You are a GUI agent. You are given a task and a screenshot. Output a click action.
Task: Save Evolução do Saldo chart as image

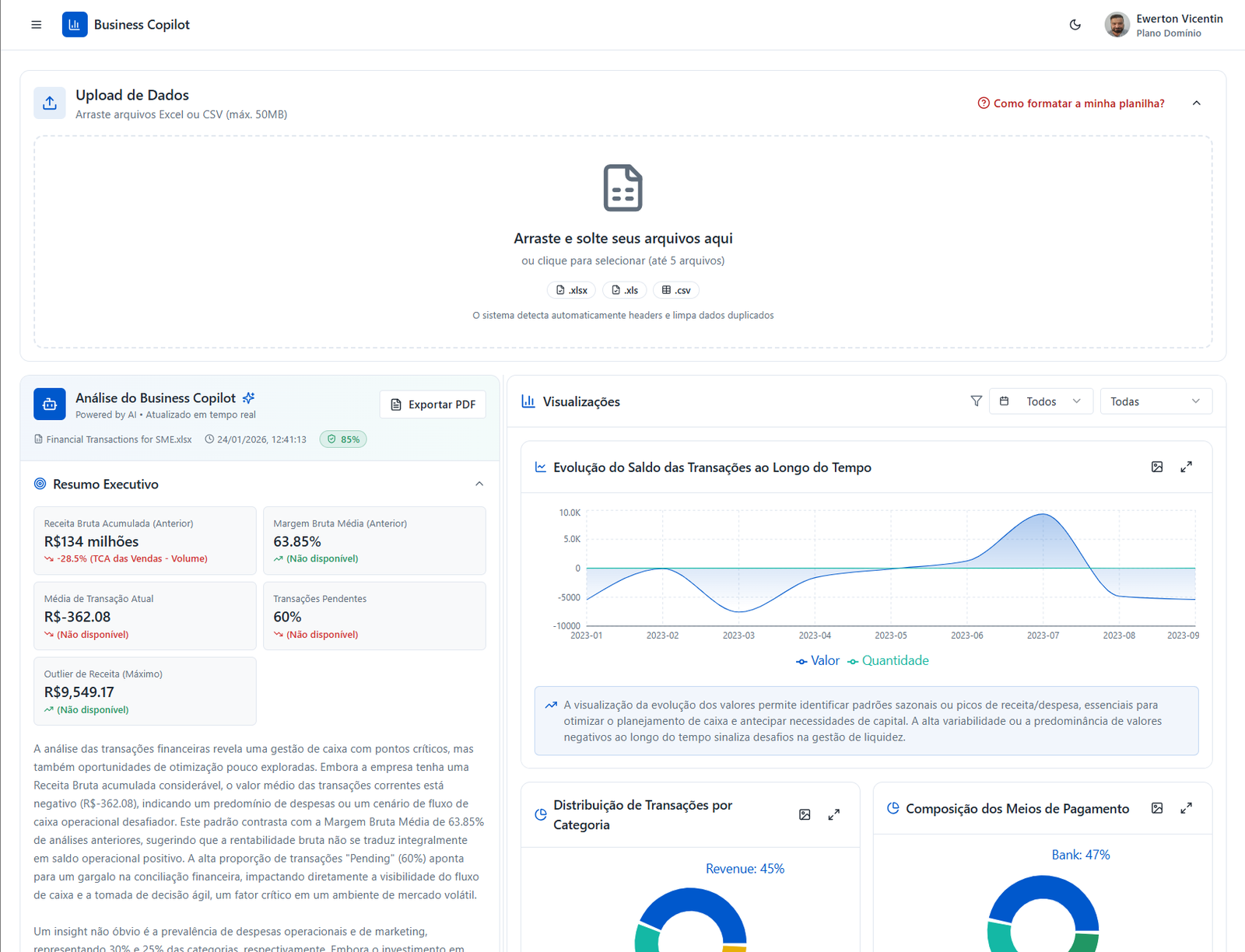coord(1157,467)
